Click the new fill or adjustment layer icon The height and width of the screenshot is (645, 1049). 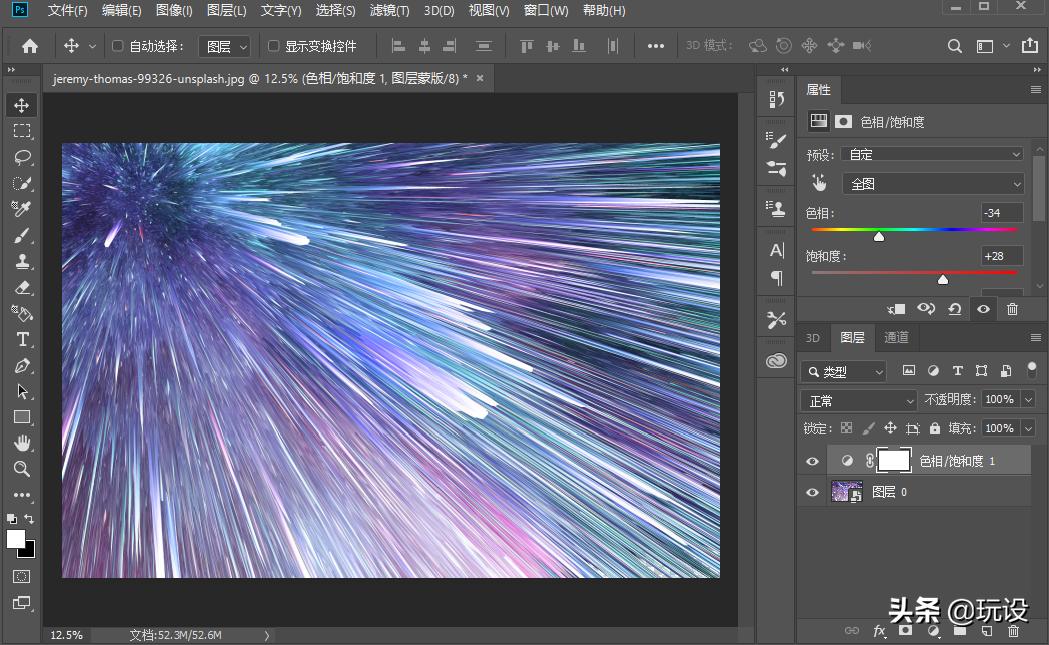[x=934, y=631]
